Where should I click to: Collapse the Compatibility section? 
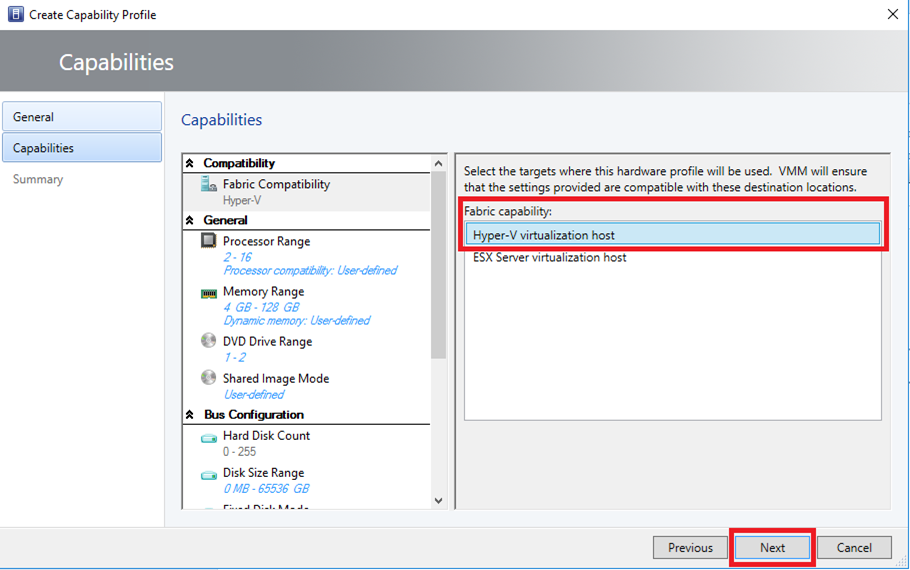[191, 163]
